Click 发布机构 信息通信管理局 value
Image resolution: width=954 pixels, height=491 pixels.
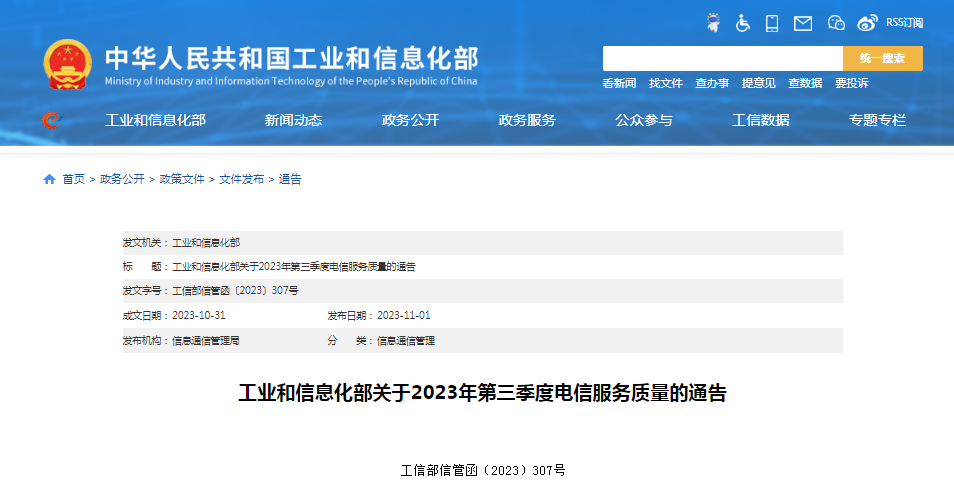206,341
